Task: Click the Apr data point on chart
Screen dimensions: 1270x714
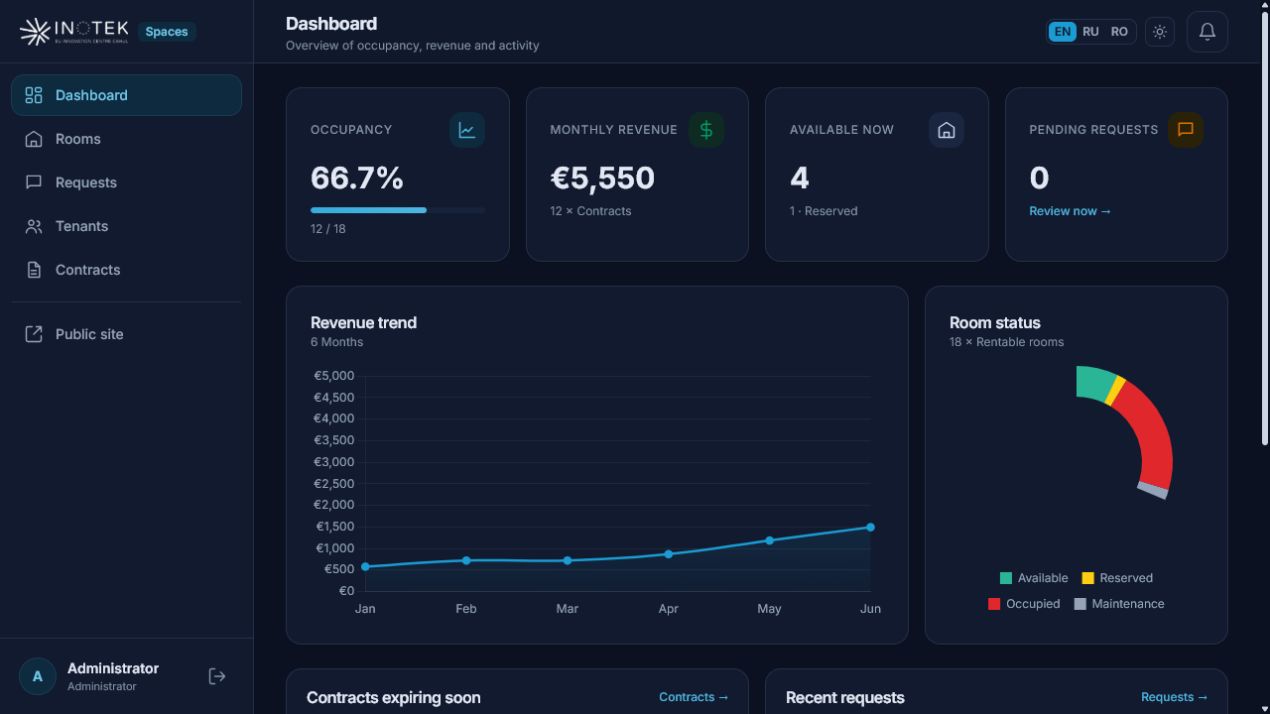Action: pyautogui.click(x=668, y=554)
